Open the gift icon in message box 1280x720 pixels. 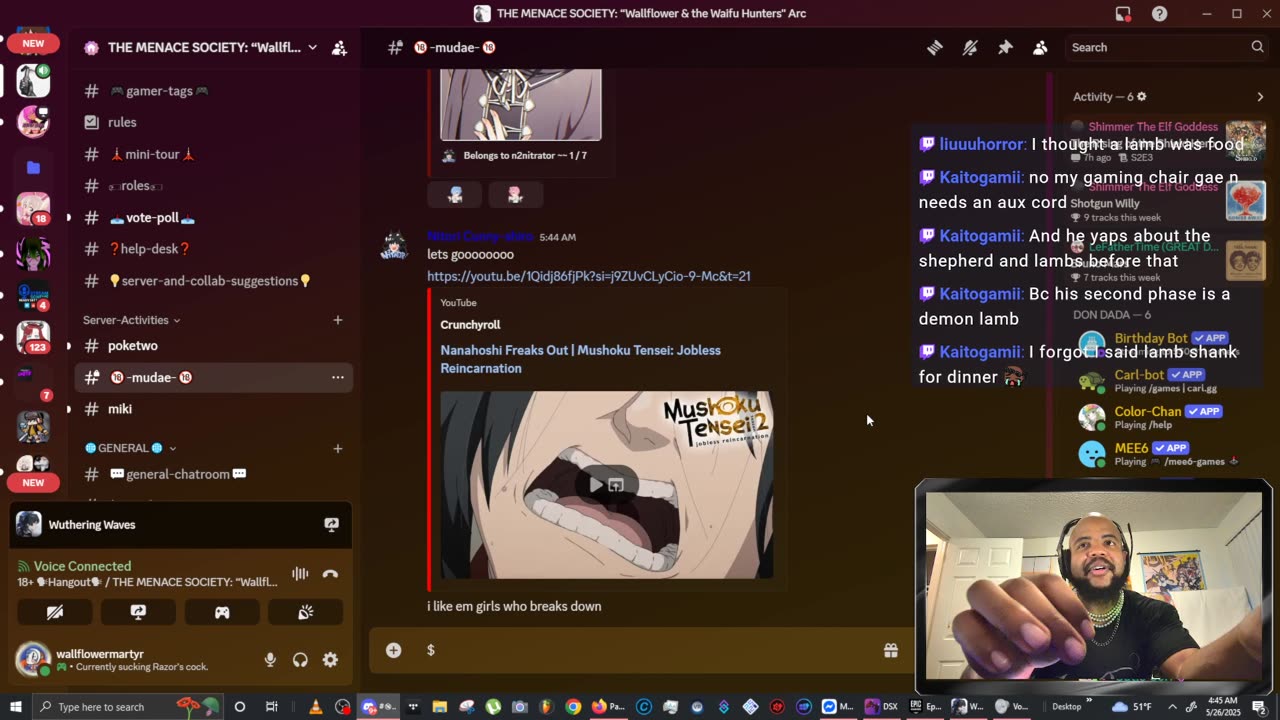click(x=890, y=650)
